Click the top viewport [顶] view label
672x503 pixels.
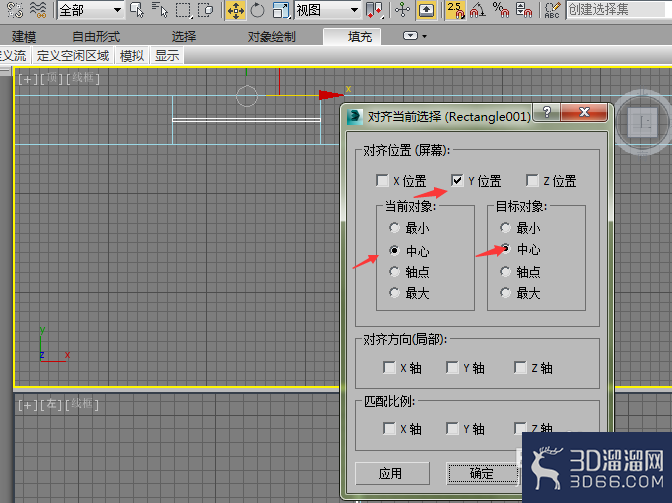pos(52,78)
